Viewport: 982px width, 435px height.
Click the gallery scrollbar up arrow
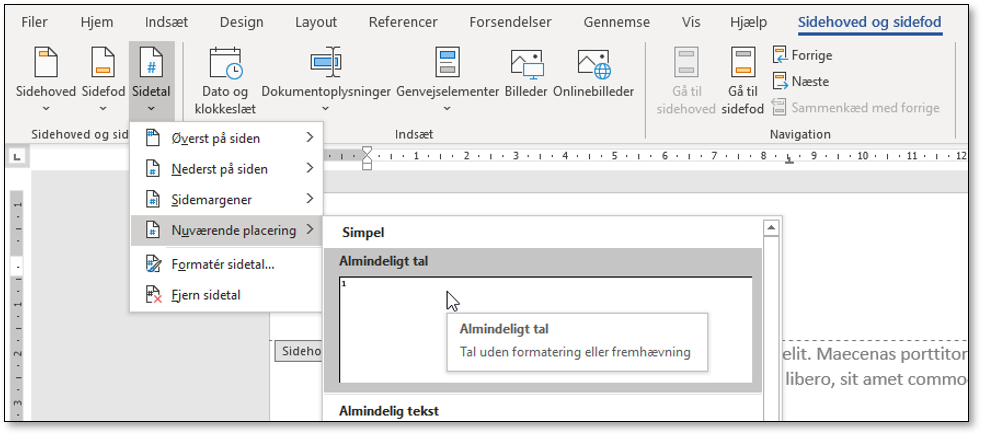tap(771, 229)
